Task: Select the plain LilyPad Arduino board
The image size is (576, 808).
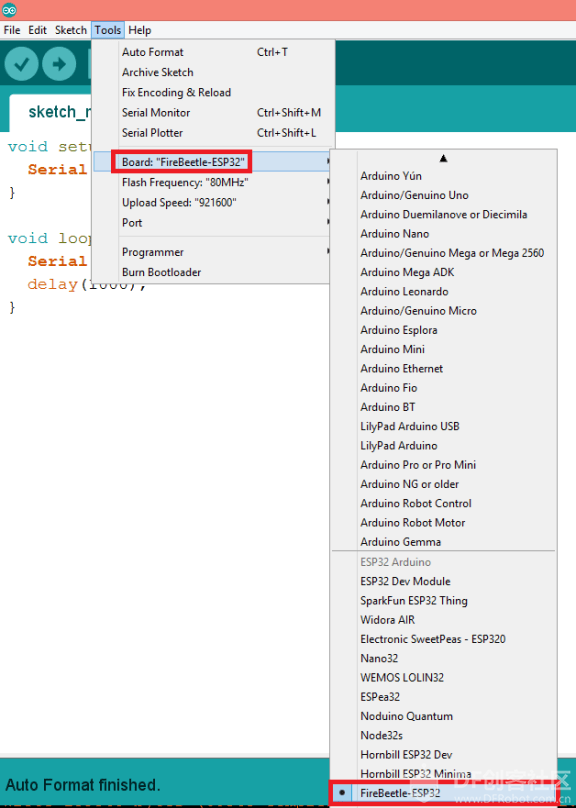Action: (x=443, y=445)
